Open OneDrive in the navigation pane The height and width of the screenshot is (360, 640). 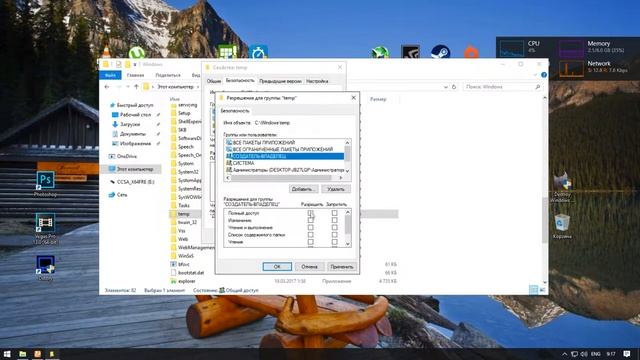(x=123, y=156)
